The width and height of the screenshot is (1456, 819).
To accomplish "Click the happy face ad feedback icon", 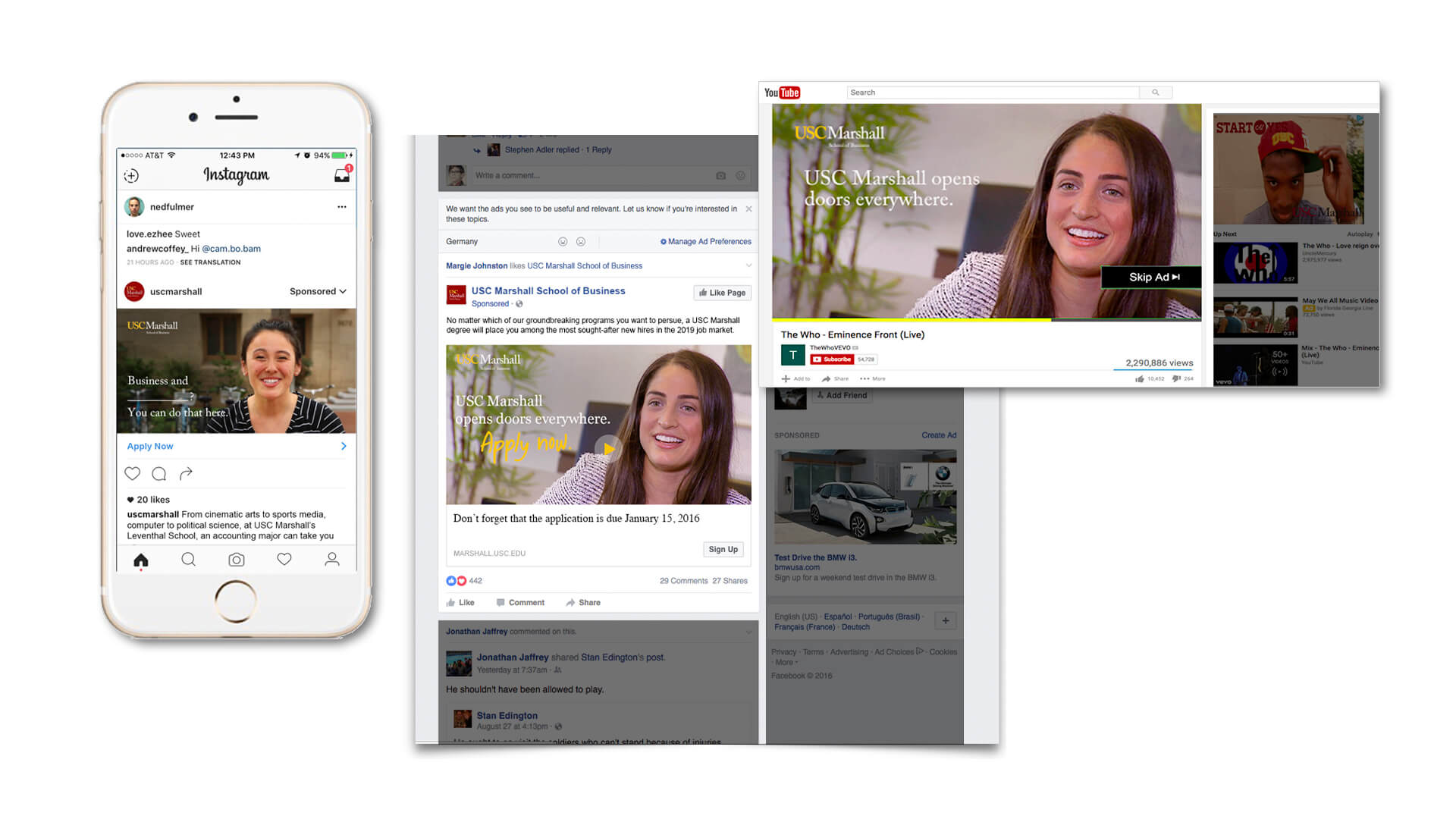I will click(563, 242).
